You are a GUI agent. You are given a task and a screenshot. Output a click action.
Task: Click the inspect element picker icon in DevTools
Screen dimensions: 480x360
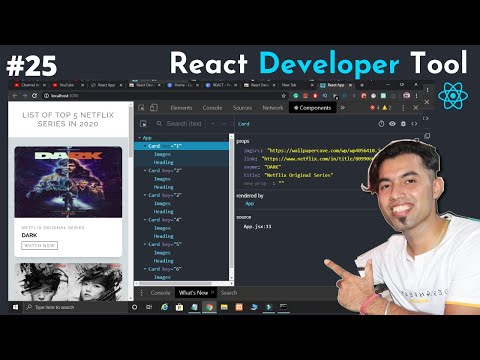pos(142,108)
